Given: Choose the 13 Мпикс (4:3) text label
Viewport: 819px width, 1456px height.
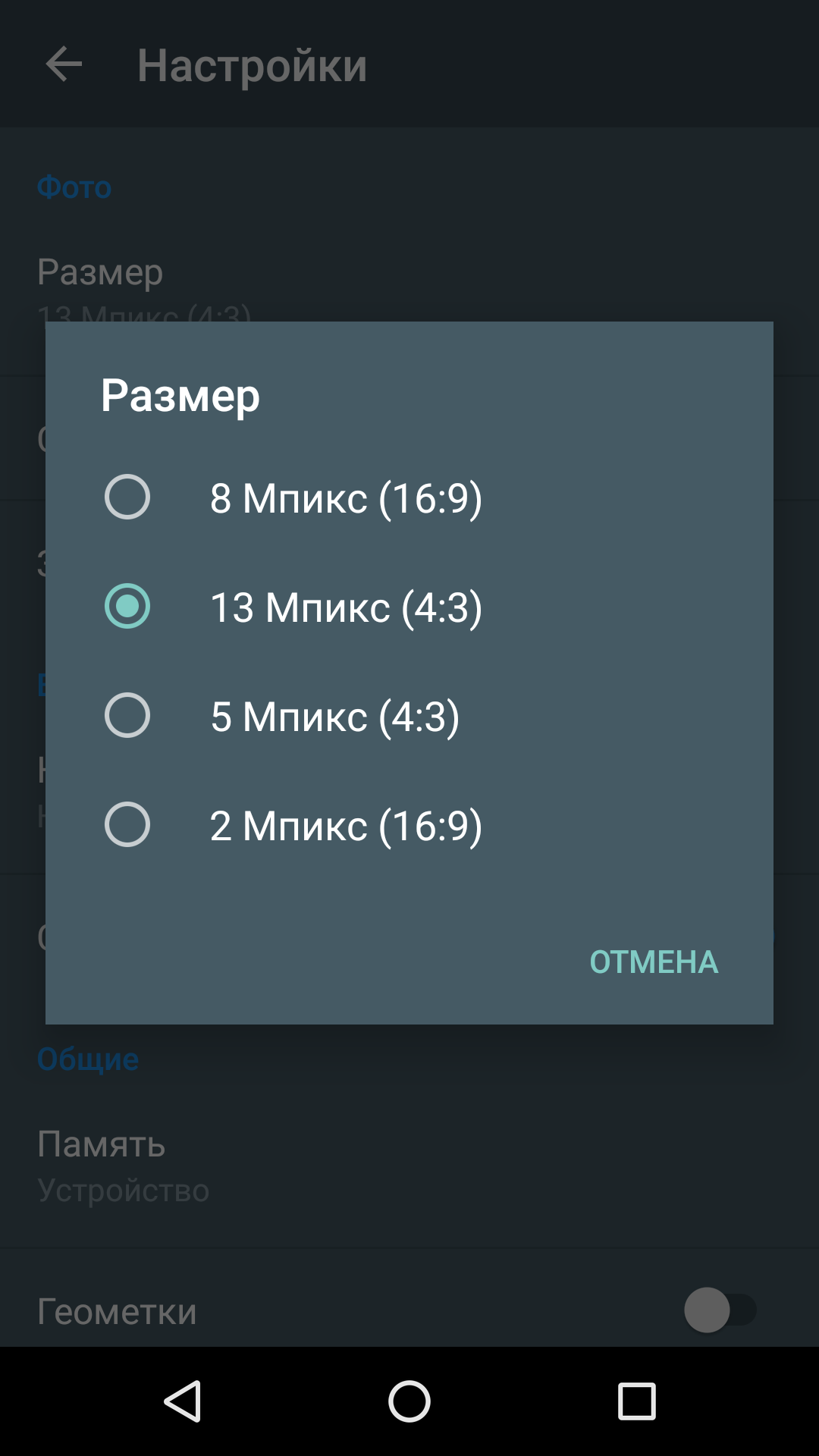Looking at the screenshot, I should [346, 607].
